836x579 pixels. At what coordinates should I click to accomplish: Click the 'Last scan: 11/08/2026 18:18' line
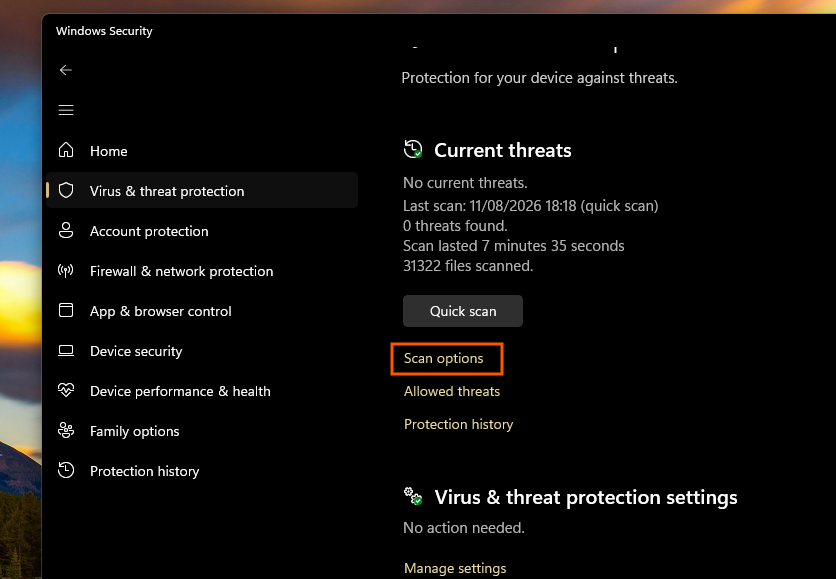point(530,206)
